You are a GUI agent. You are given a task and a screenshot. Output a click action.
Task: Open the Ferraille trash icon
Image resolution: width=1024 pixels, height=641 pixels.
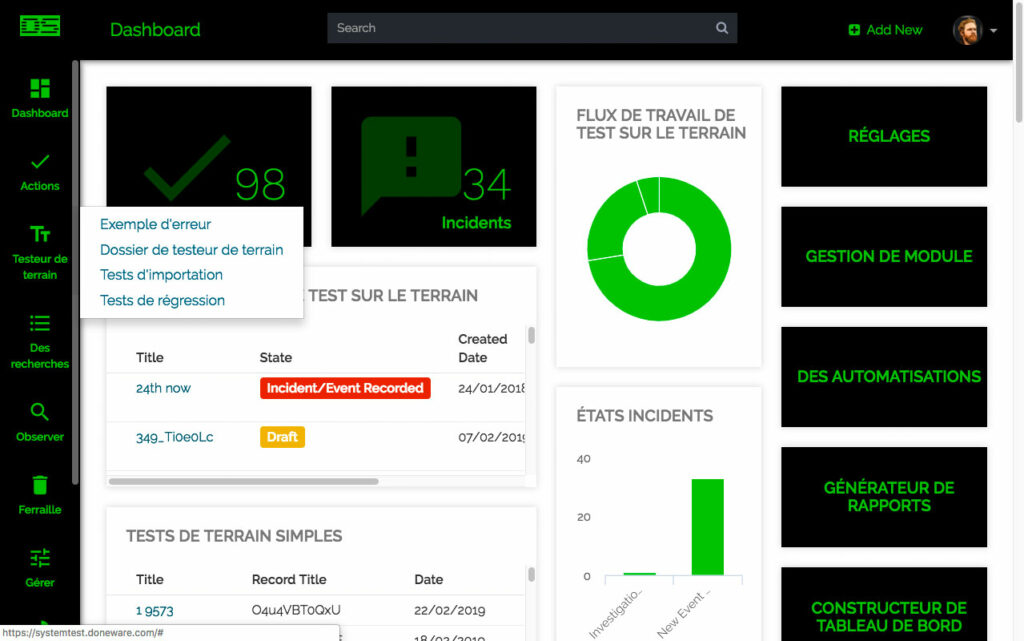(40, 485)
